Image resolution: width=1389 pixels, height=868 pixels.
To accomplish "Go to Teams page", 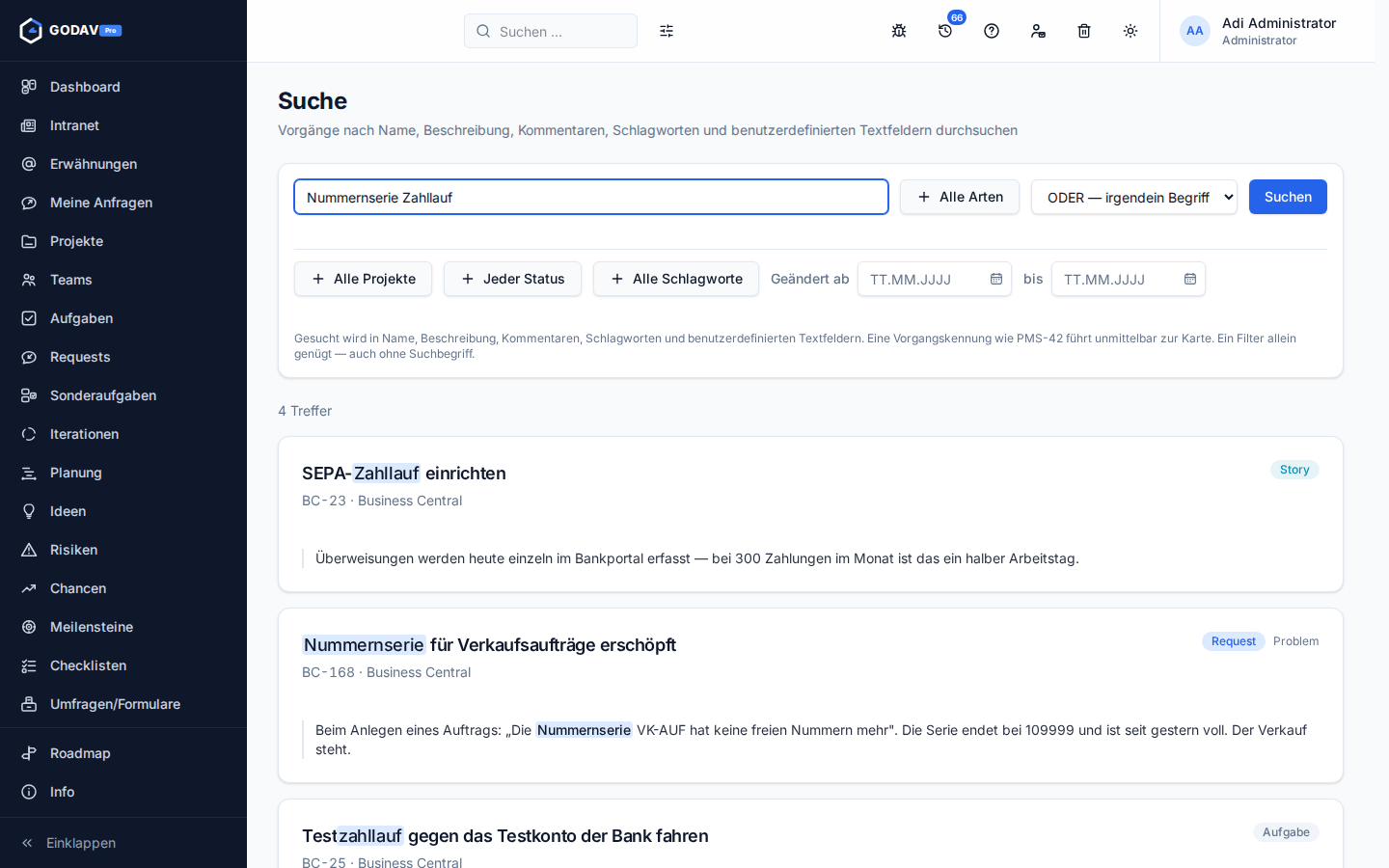I will tap(123, 280).
